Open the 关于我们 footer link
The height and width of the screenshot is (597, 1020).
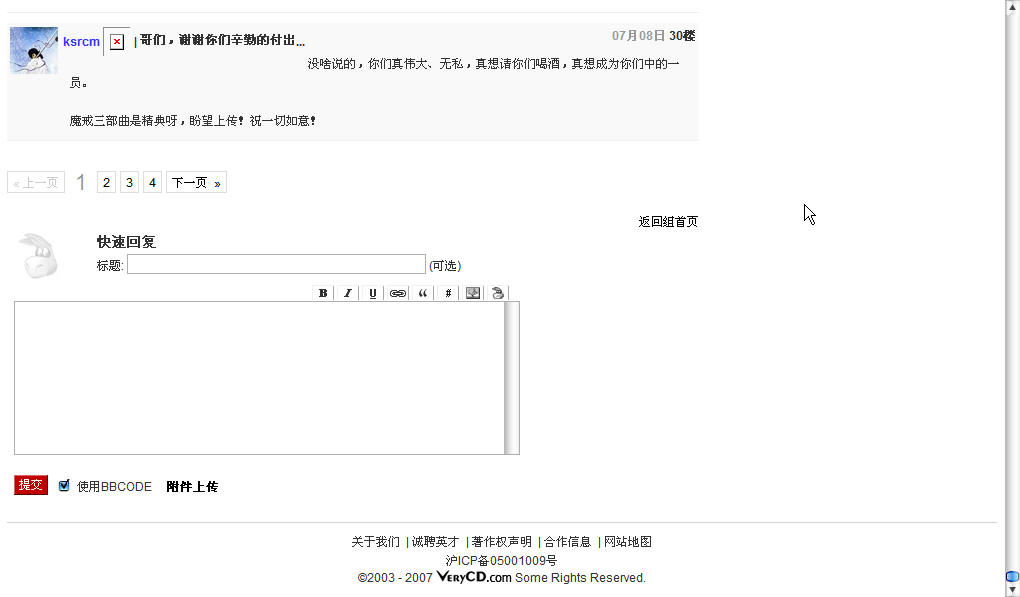[x=375, y=542]
